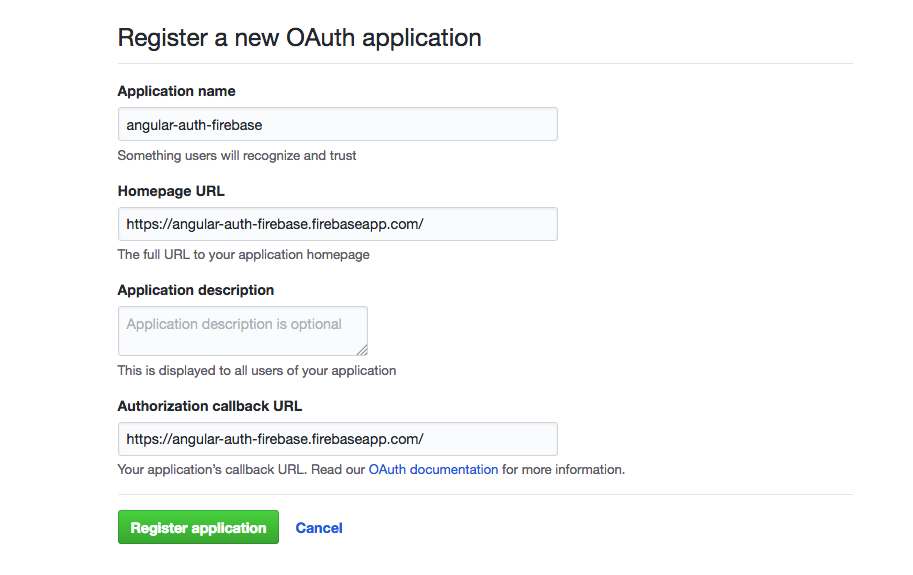The image size is (913, 575).
Task: Click the 'full URL to your application homepage' hint
Action: coord(243,255)
